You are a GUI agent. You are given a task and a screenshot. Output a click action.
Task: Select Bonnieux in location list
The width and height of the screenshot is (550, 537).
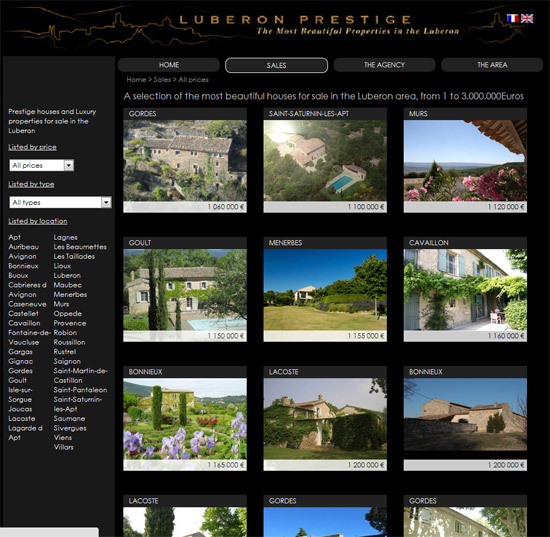(x=24, y=266)
